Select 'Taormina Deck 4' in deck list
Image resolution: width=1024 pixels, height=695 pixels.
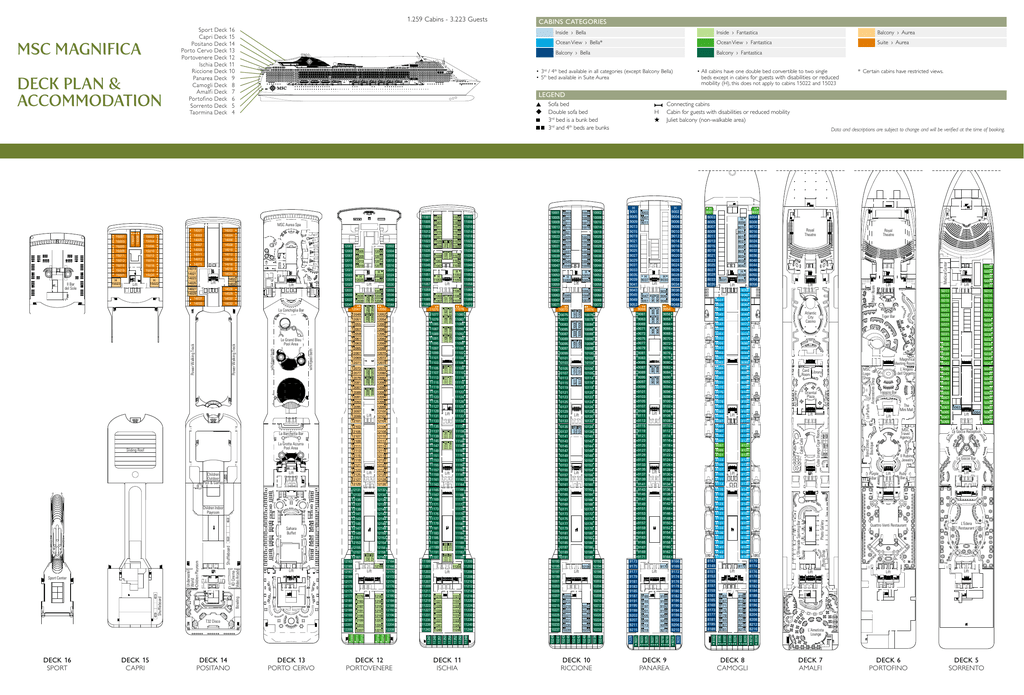coord(212,112)
